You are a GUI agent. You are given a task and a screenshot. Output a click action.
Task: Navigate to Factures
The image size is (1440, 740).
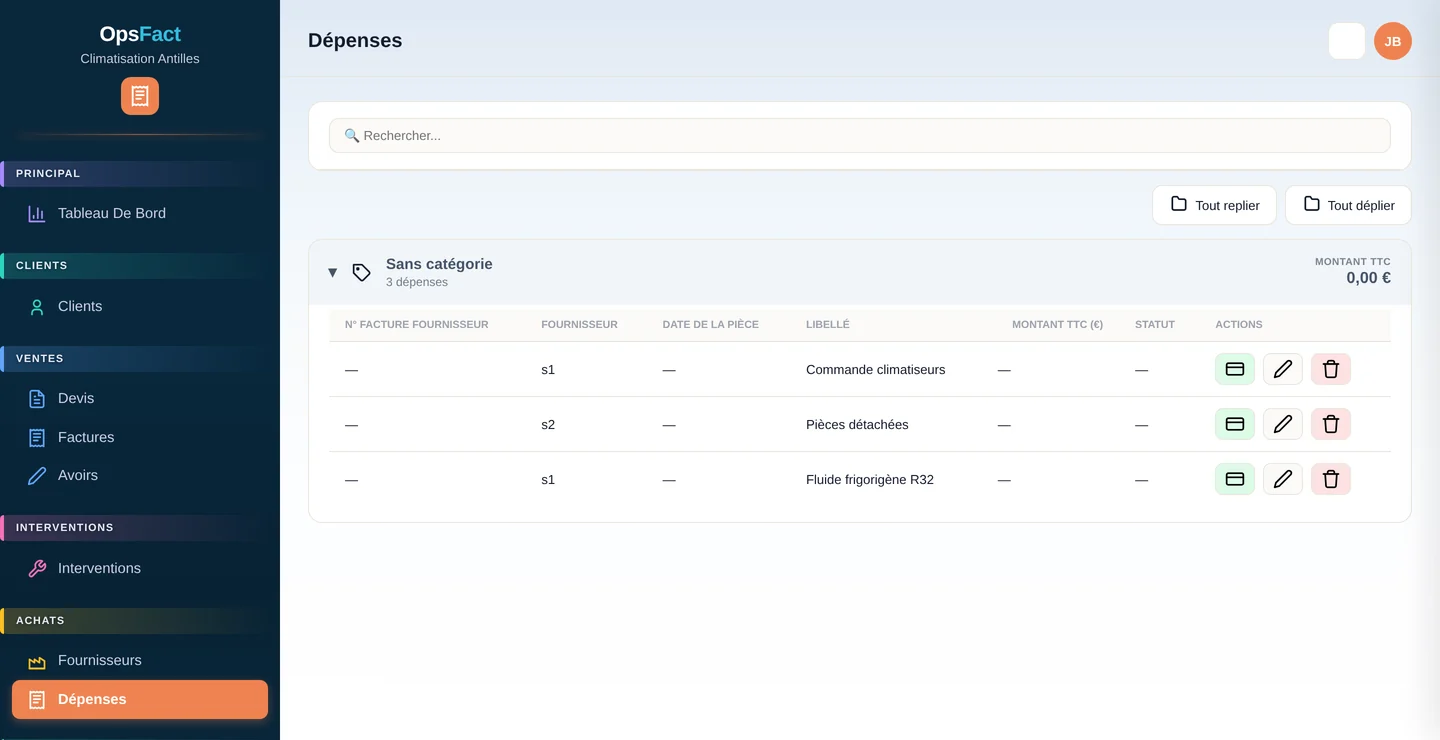pos(140,437)
